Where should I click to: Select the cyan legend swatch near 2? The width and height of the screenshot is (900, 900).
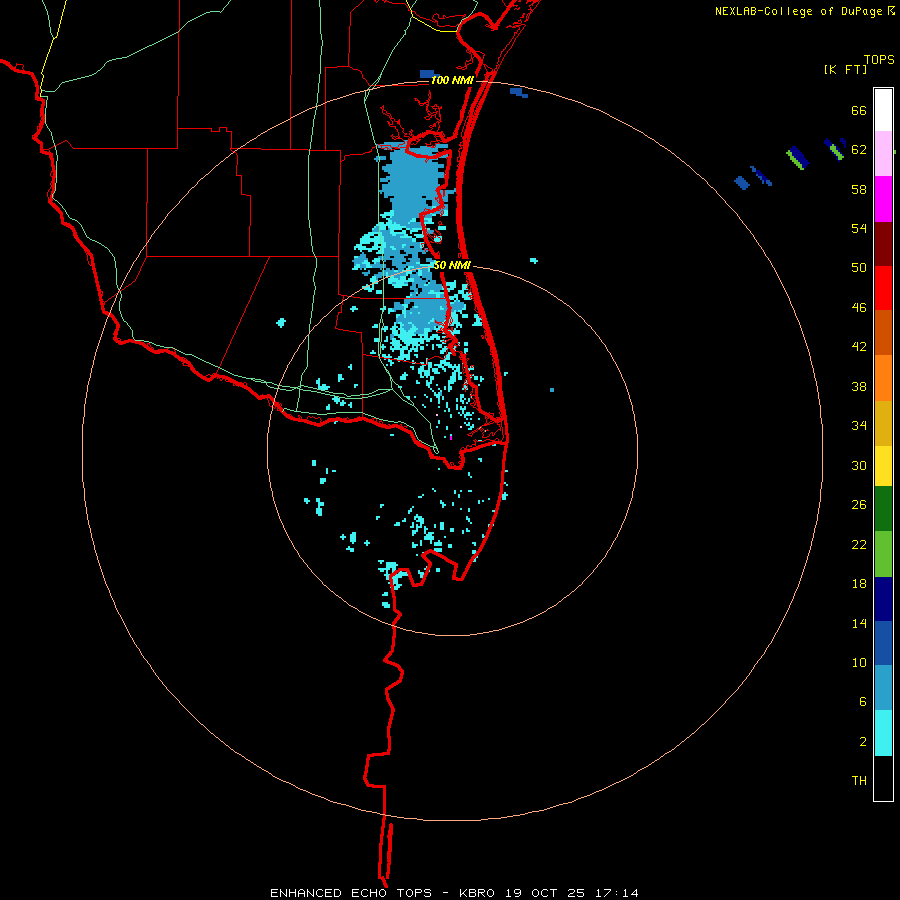(x=883, y=733)
